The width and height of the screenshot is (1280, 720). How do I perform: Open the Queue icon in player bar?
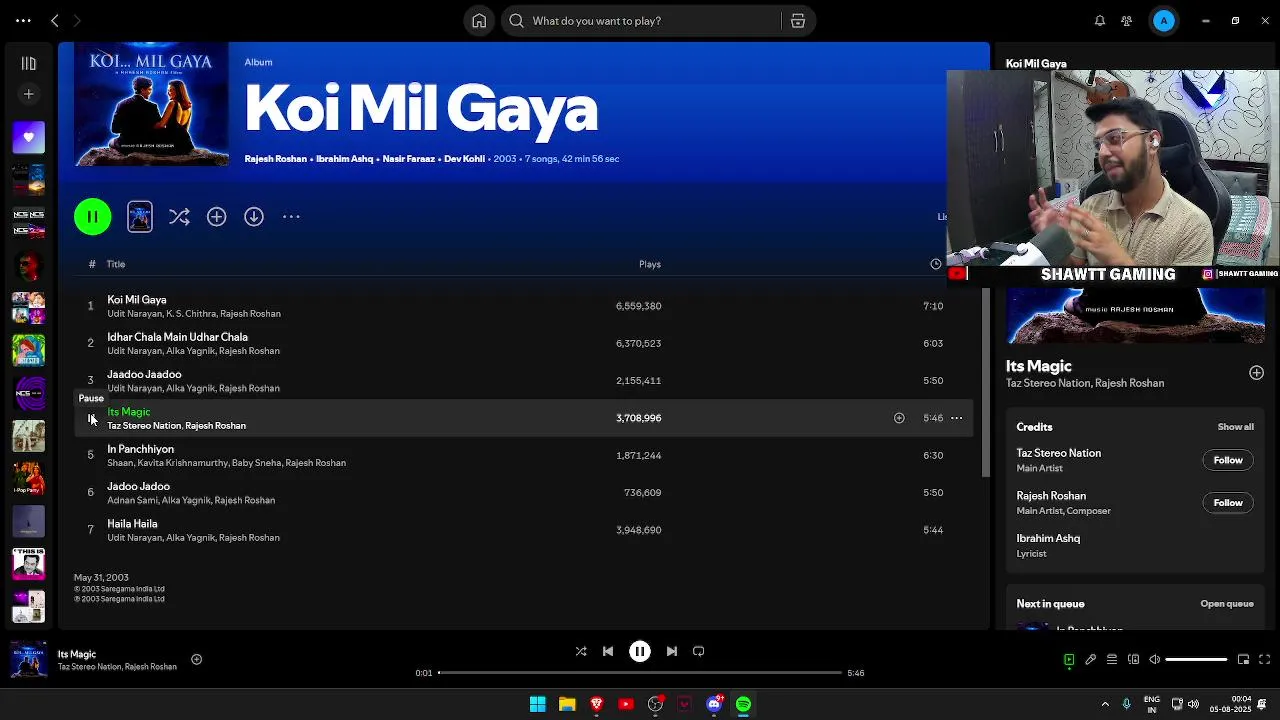(x=1112, y=660)
